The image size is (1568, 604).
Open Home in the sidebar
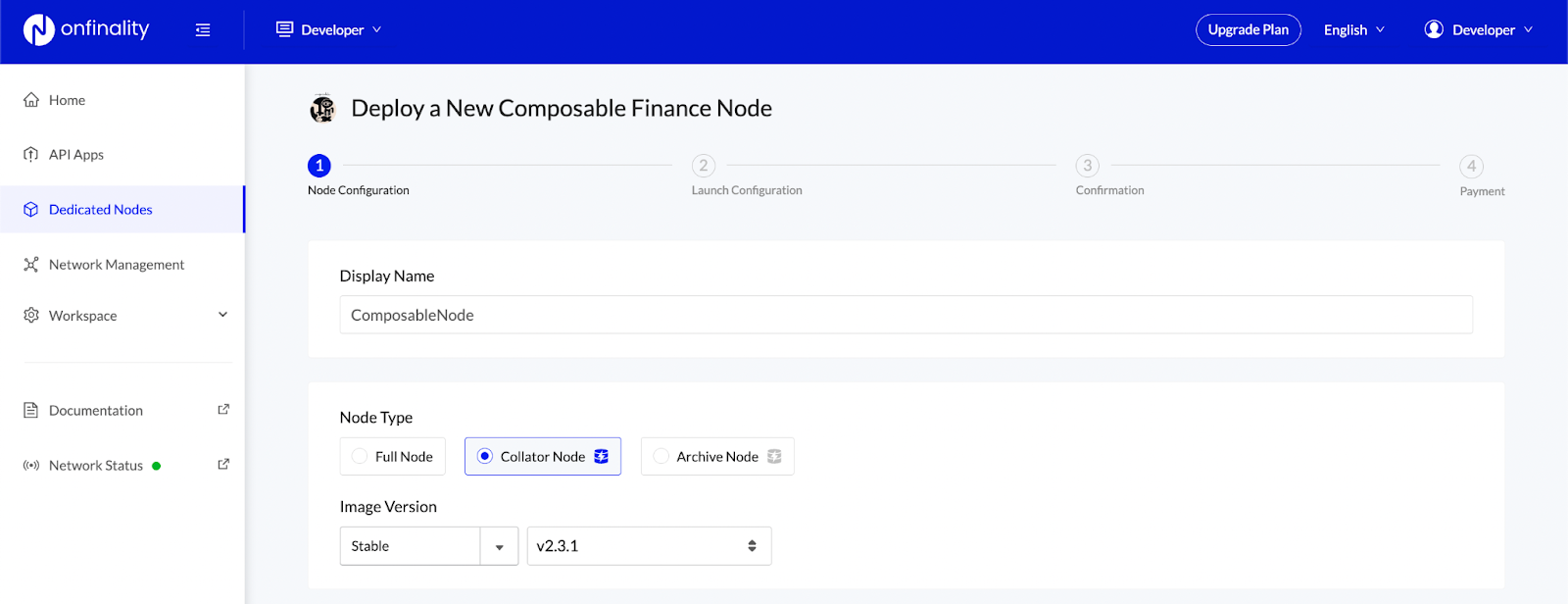point(122,100)
